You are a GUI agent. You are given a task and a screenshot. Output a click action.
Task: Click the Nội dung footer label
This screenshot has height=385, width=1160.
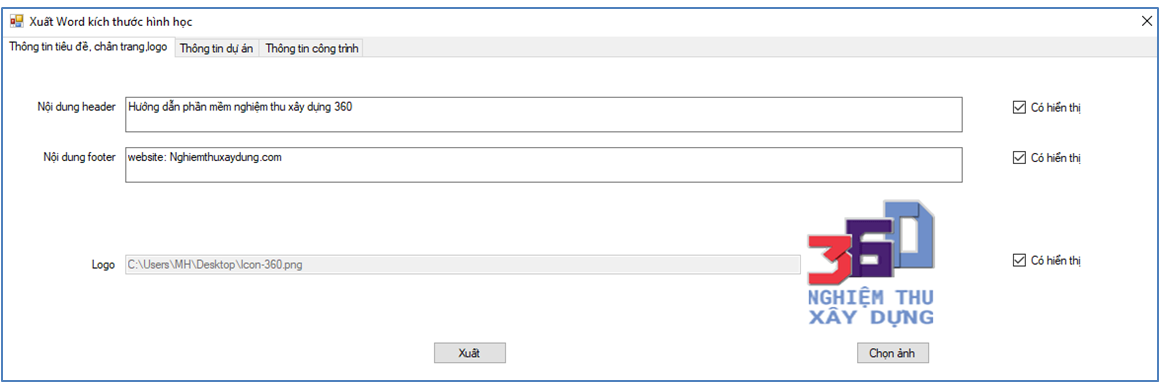point(79,157)
